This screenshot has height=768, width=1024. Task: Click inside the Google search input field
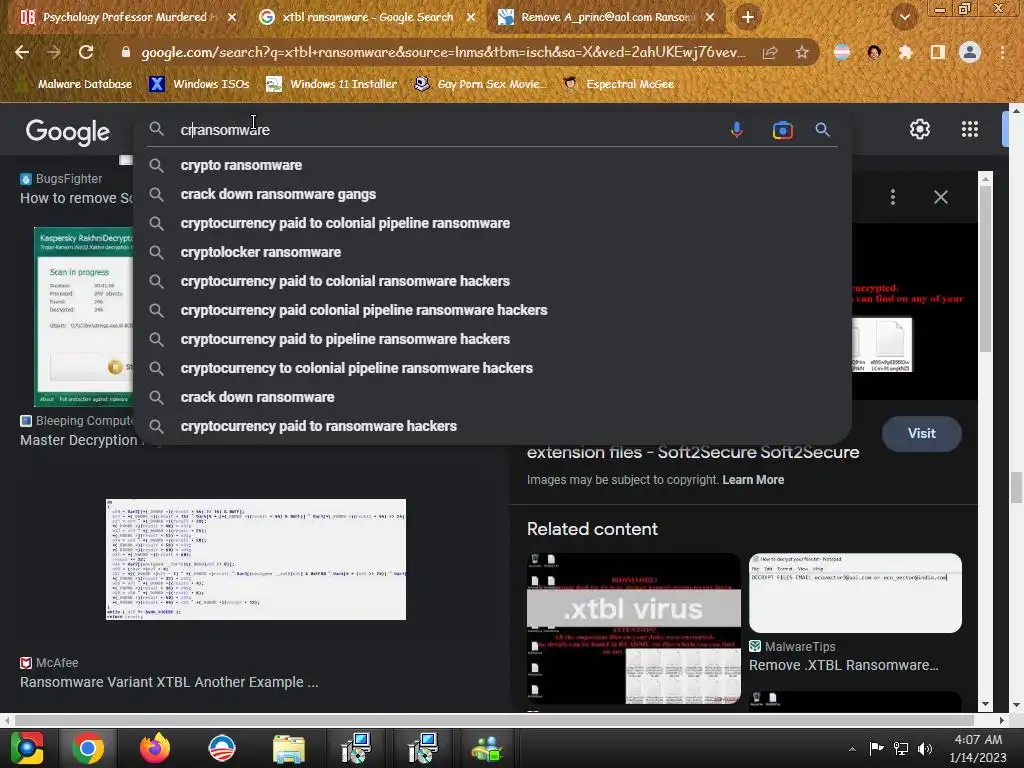coord(444,130)
